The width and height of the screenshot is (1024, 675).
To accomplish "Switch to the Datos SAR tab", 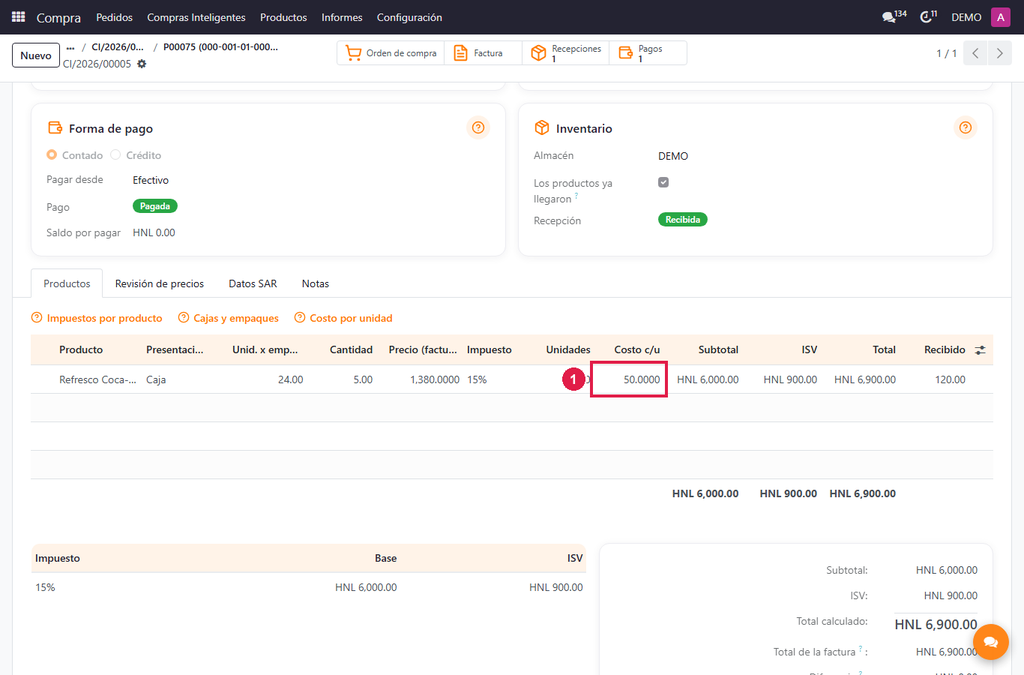I will (253, 283).
